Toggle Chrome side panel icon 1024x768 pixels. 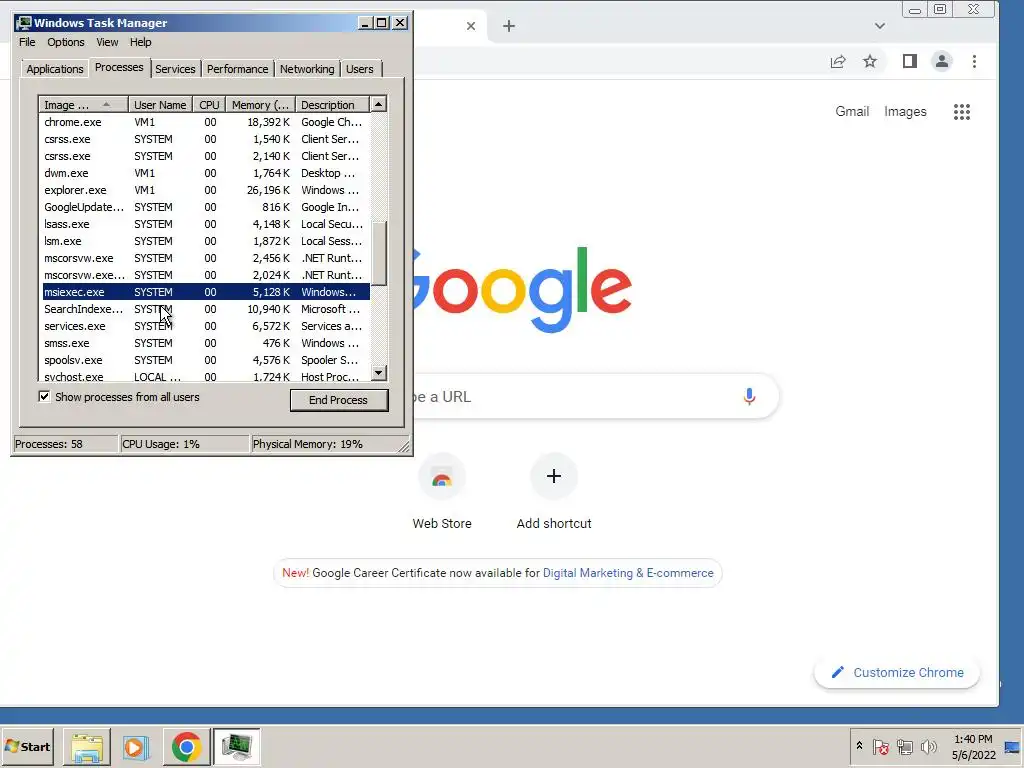(910, 61)
